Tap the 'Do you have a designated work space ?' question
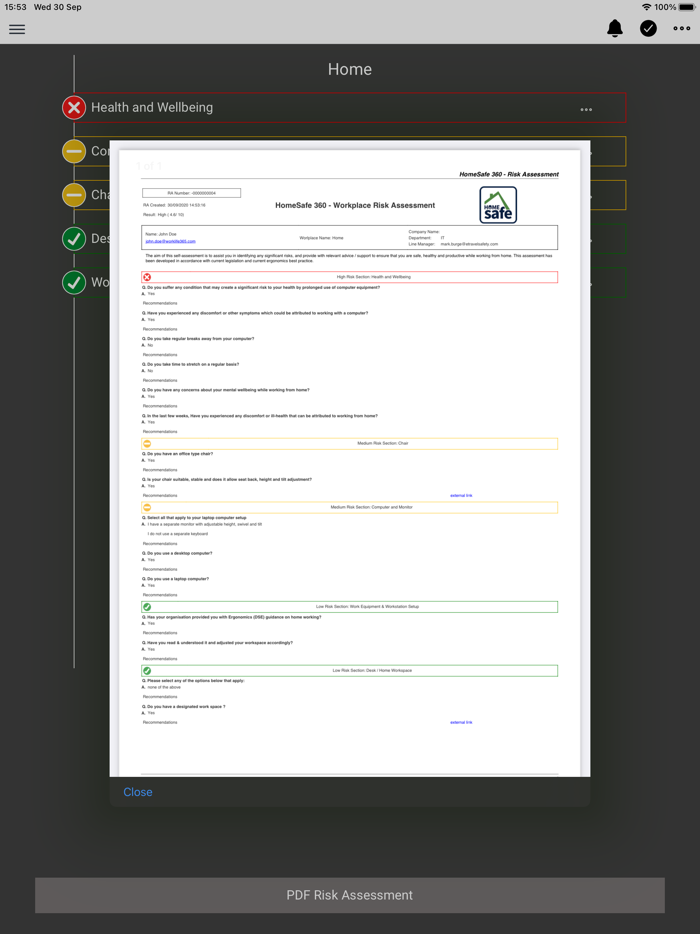Image resolution: width=700 pixels, height=934 pixels. coord(183,707)
